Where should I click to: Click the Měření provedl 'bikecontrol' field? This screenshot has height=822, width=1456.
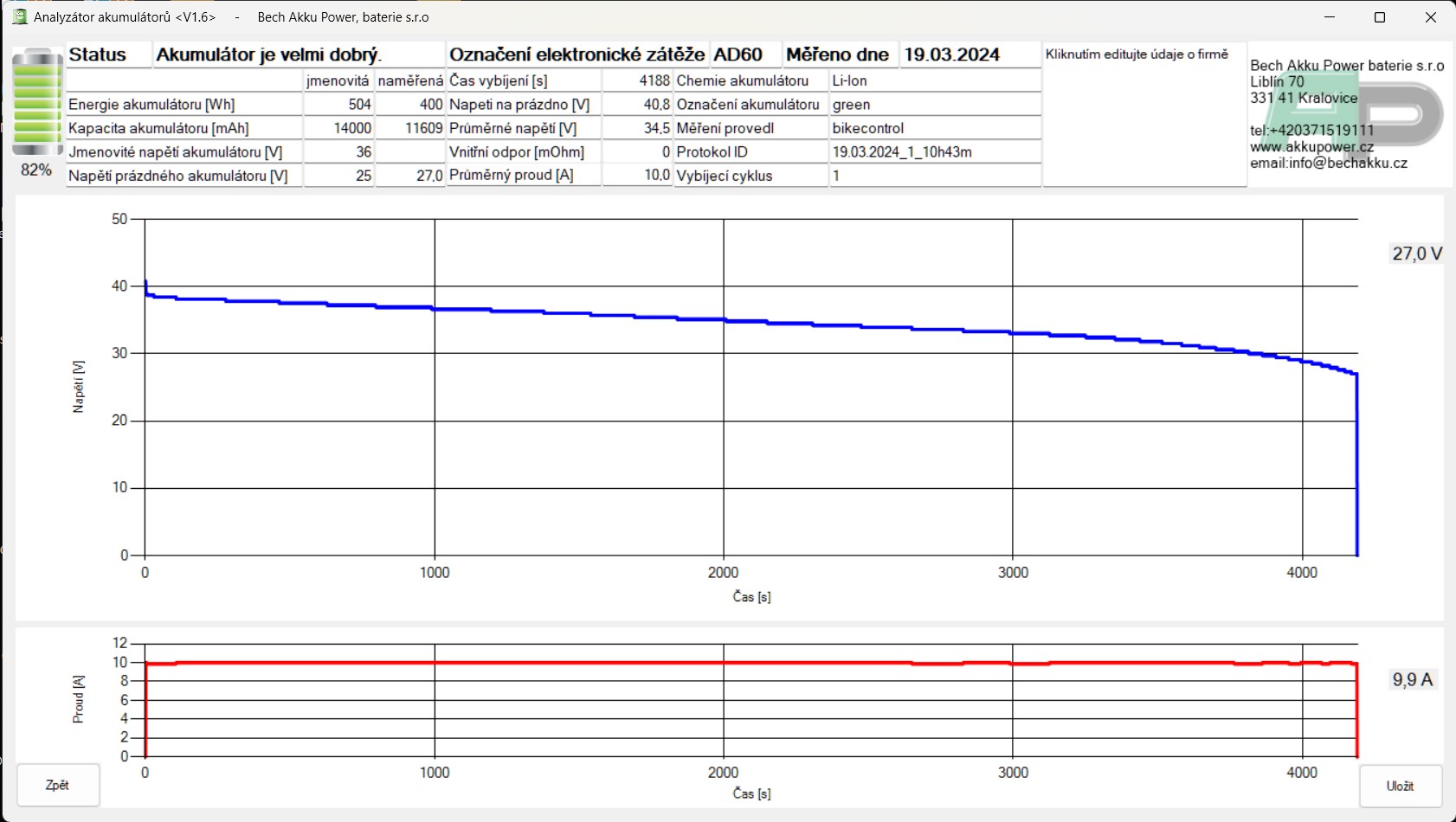tap(934, 128)
